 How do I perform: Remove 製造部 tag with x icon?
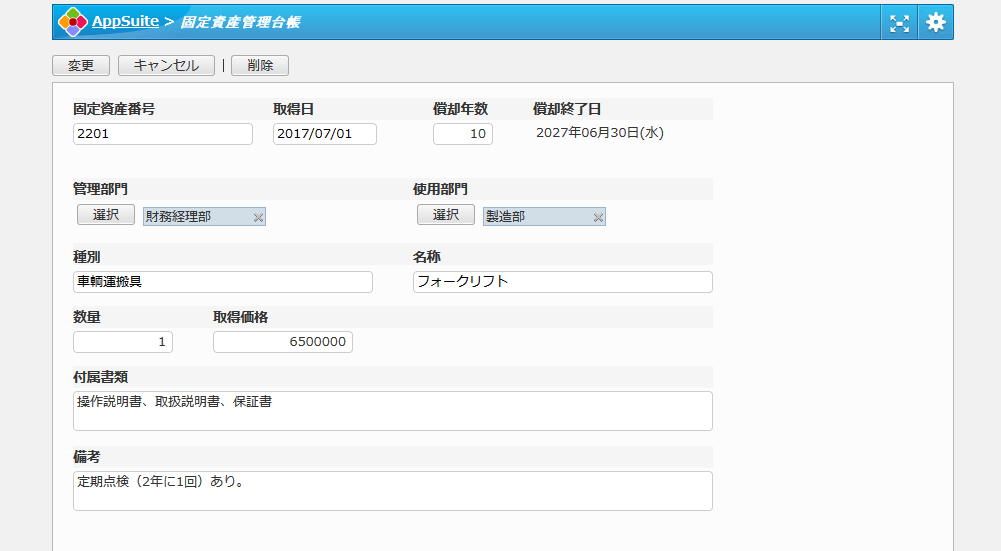(x=598, y=217)
